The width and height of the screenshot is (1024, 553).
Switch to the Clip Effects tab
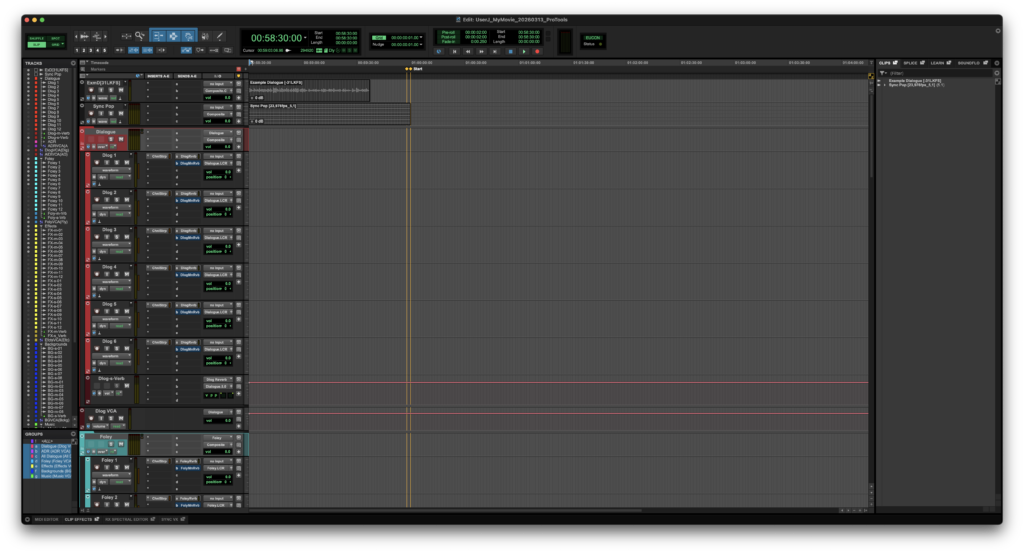pos(78,520)
